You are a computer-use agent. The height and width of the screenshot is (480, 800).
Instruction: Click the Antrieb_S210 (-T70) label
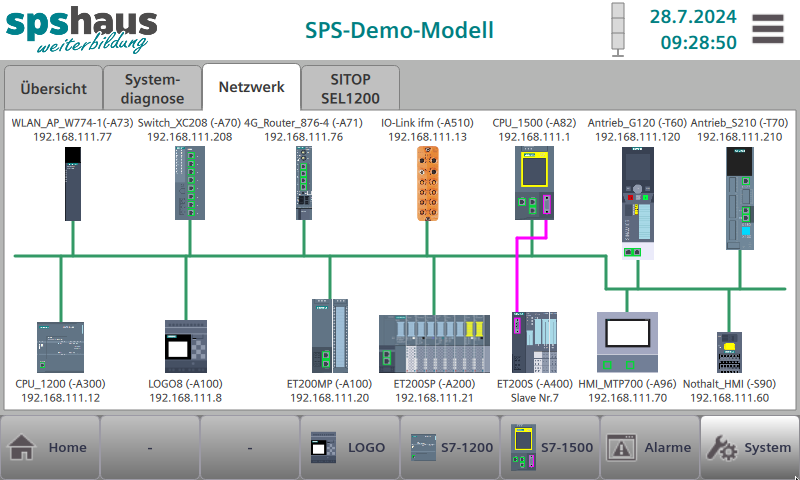pyautogui.click(x=739, y=123)
